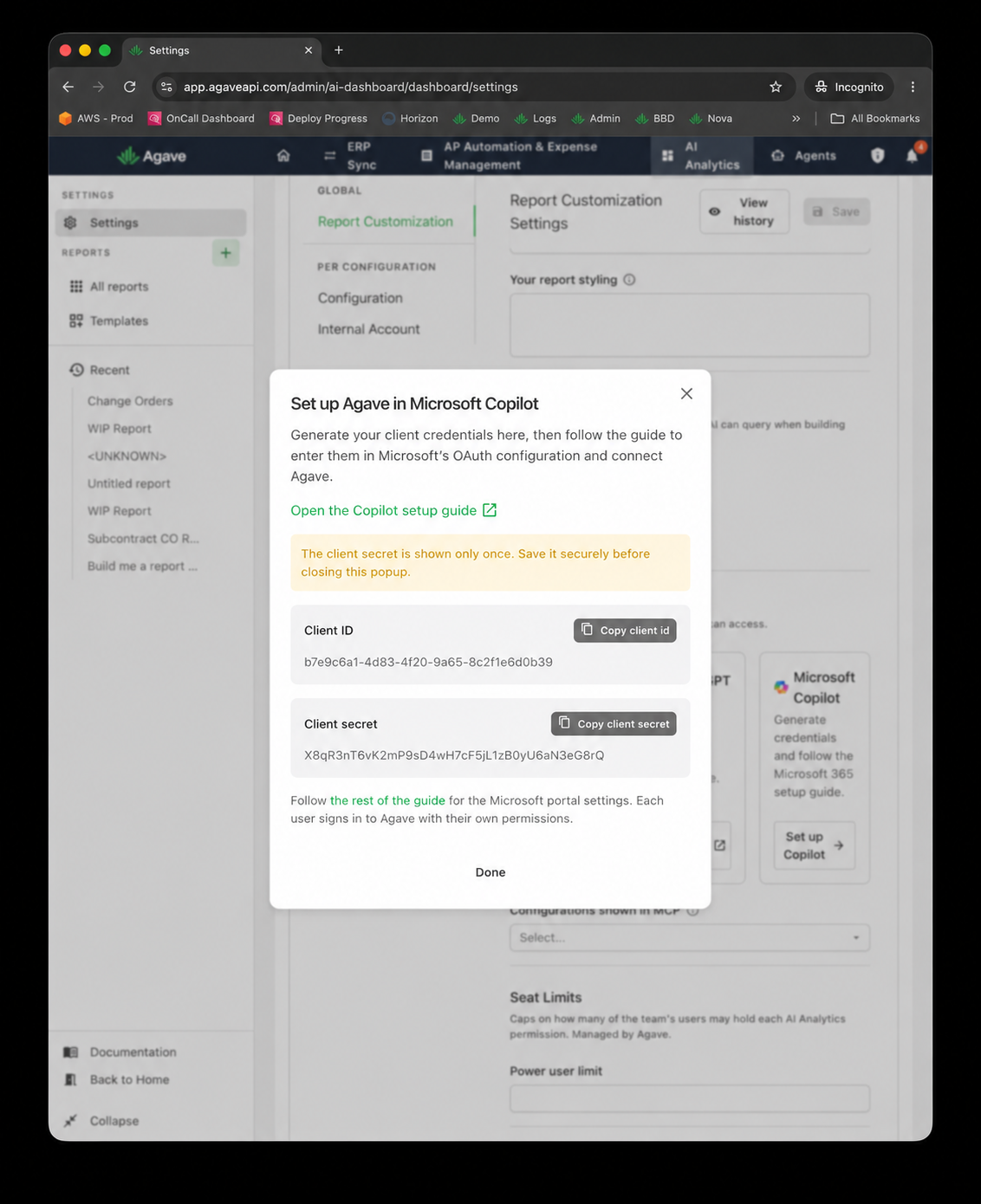Show more bookmarks chevron
The height and width of the screenshot is (1204, 981).
(x=796, y=119)
